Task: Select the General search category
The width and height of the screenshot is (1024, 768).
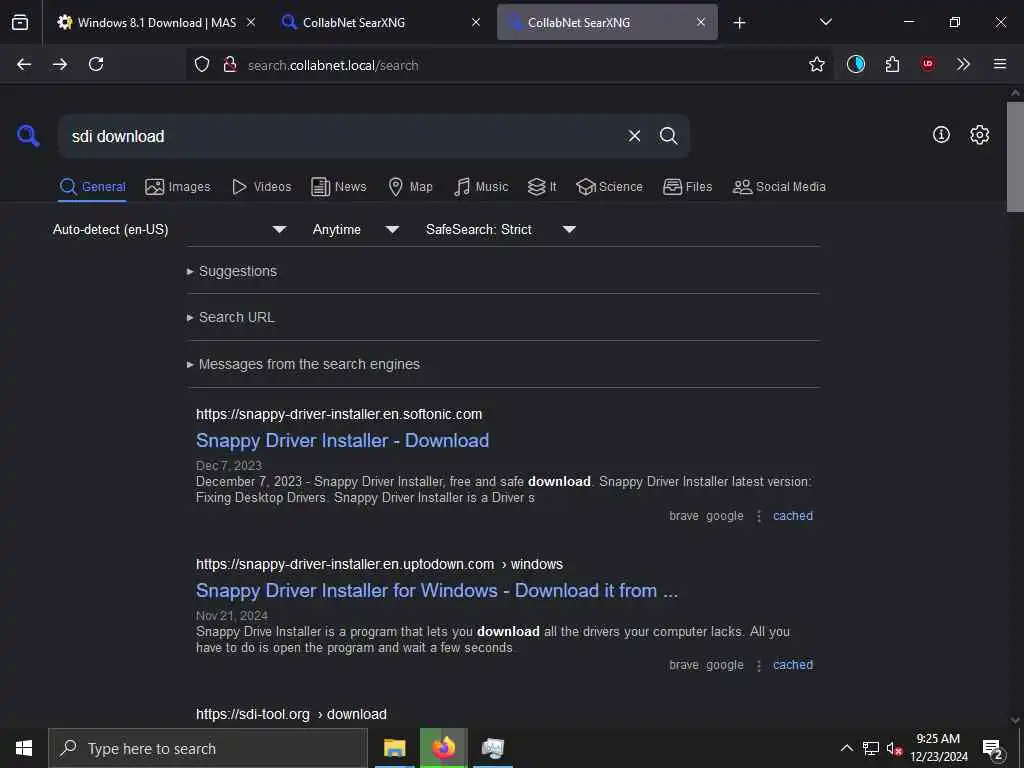Action: 92,187
